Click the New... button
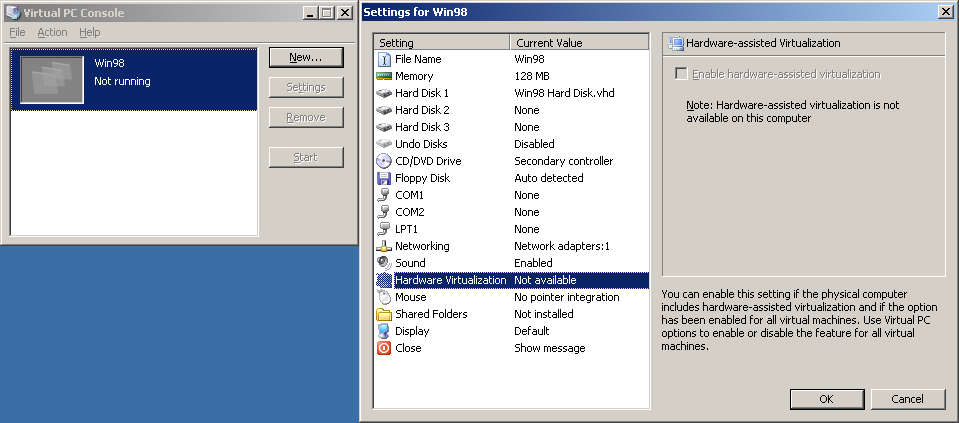Viewport: 959px width, 423px height. [305, 57]
